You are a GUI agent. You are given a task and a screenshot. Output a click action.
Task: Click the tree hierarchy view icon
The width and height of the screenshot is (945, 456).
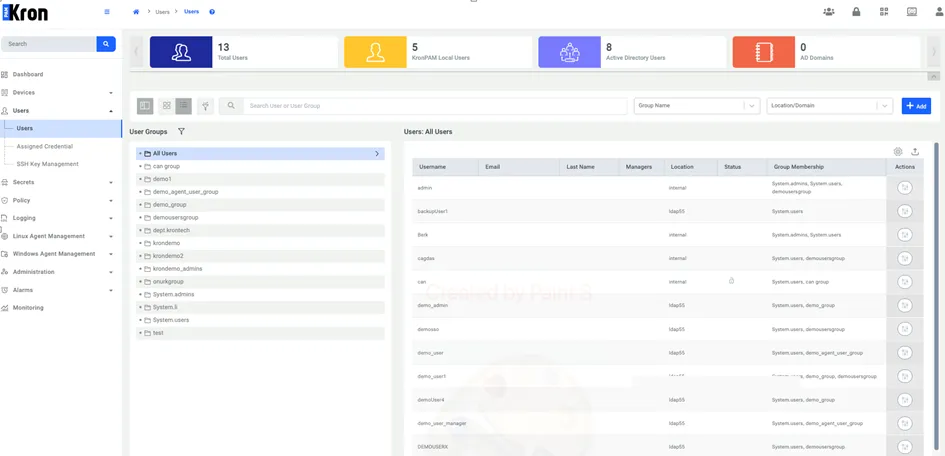(206, 106)
